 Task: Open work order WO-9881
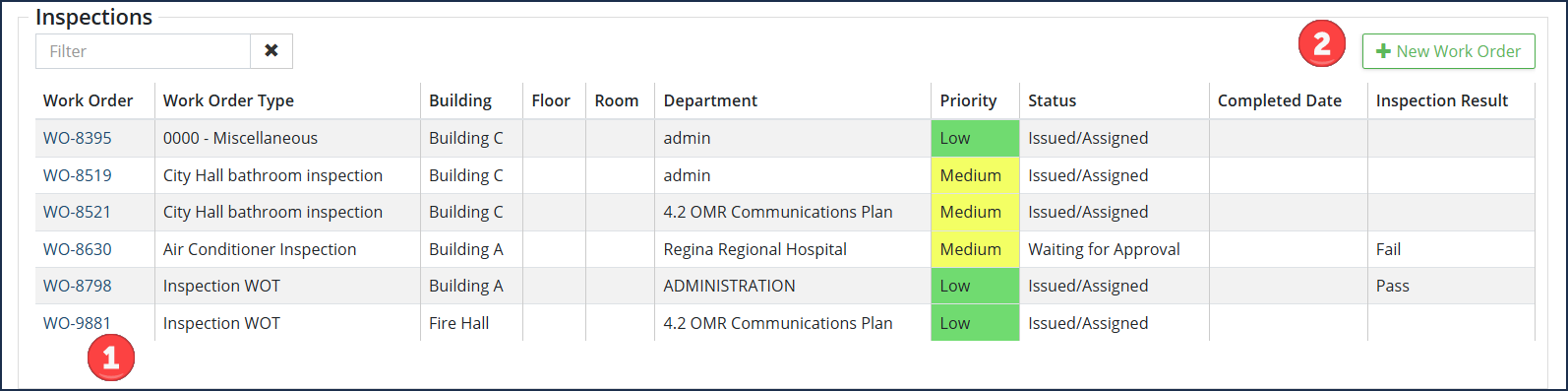[78, 323]
